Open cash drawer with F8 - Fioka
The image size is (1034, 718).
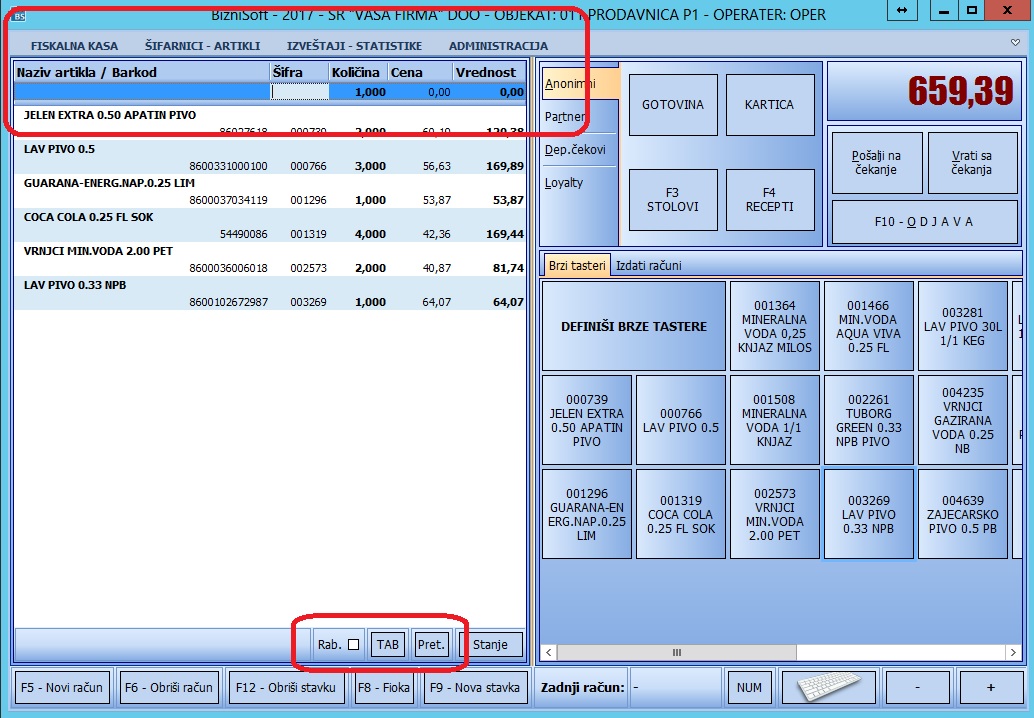point(384,688)
